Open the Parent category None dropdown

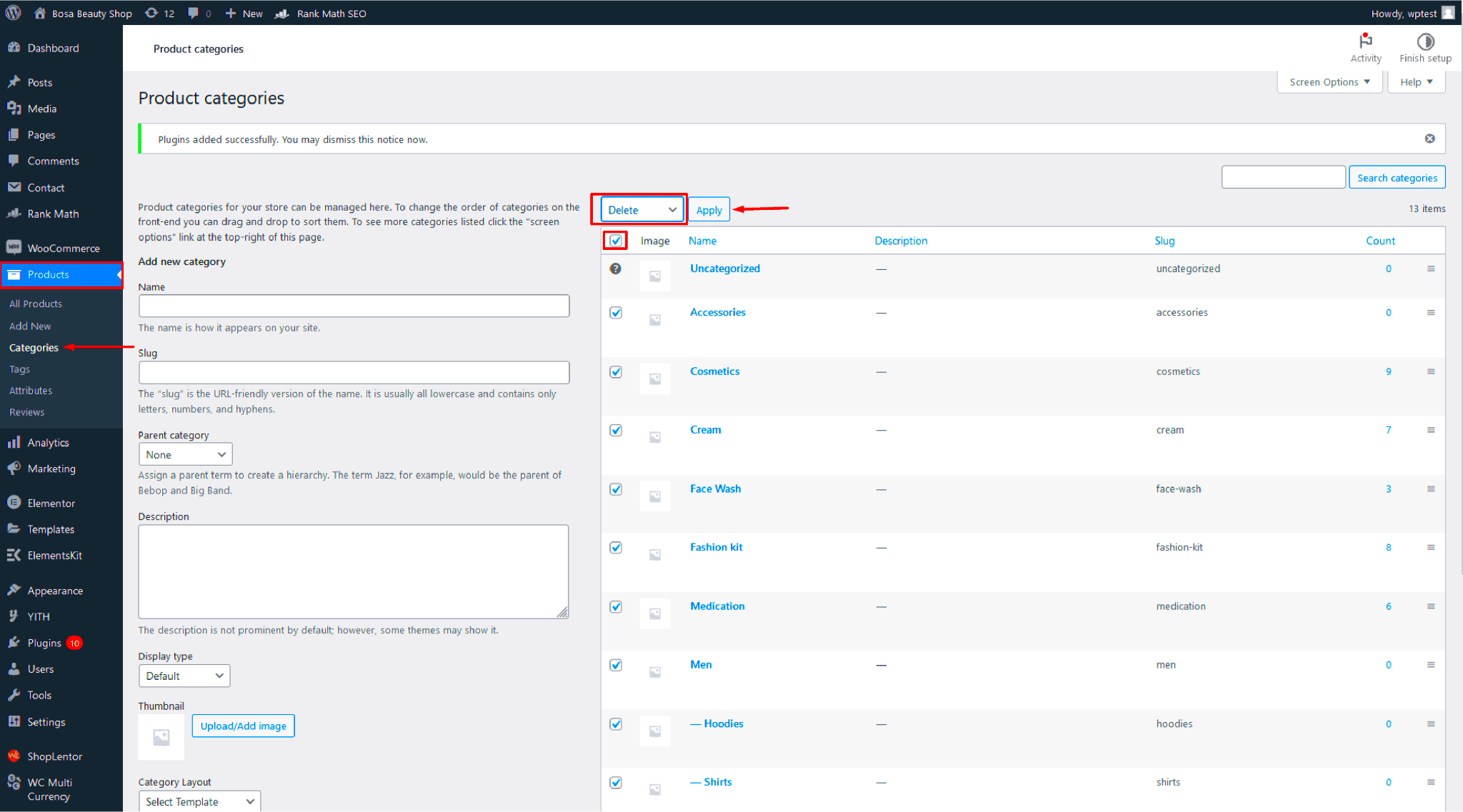(185, 454)
